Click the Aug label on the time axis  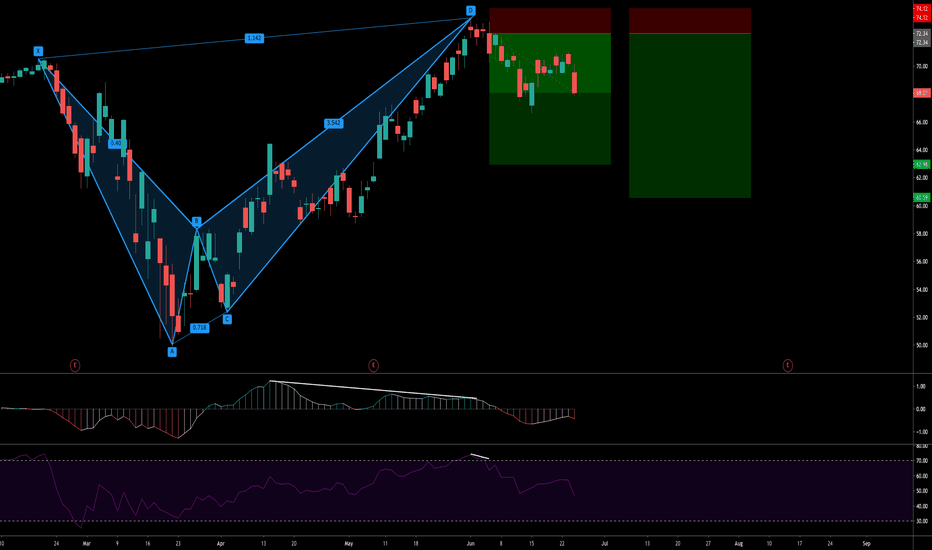pos(739,543)
